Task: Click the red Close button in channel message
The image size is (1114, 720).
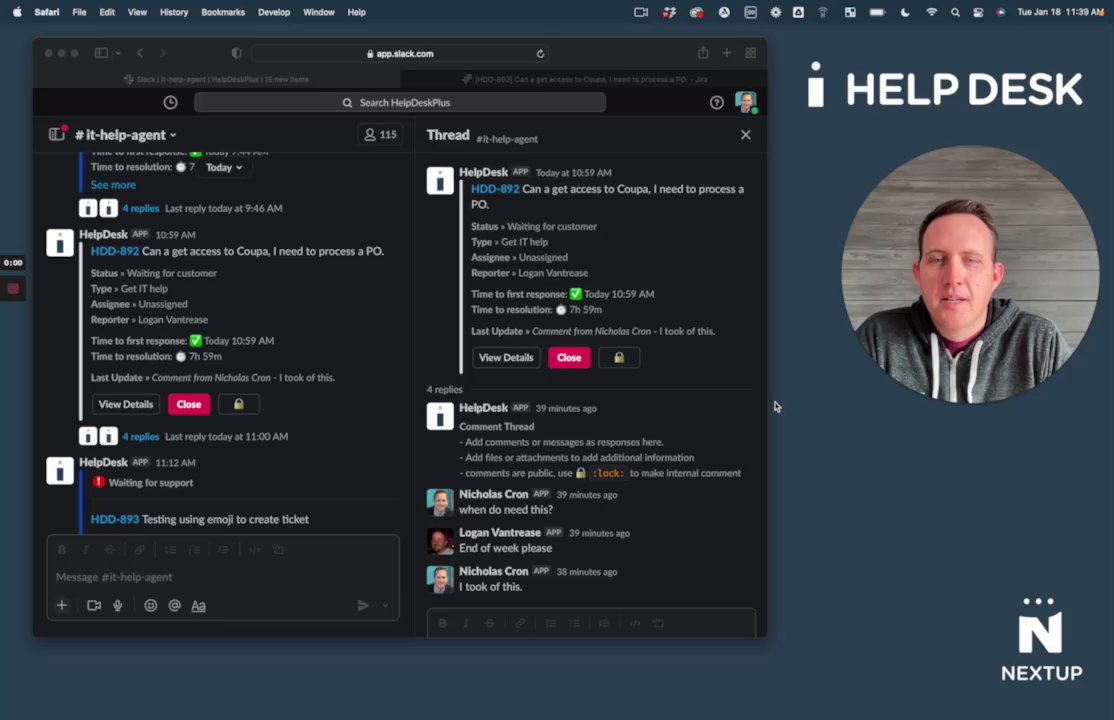Action: (189, 404)
